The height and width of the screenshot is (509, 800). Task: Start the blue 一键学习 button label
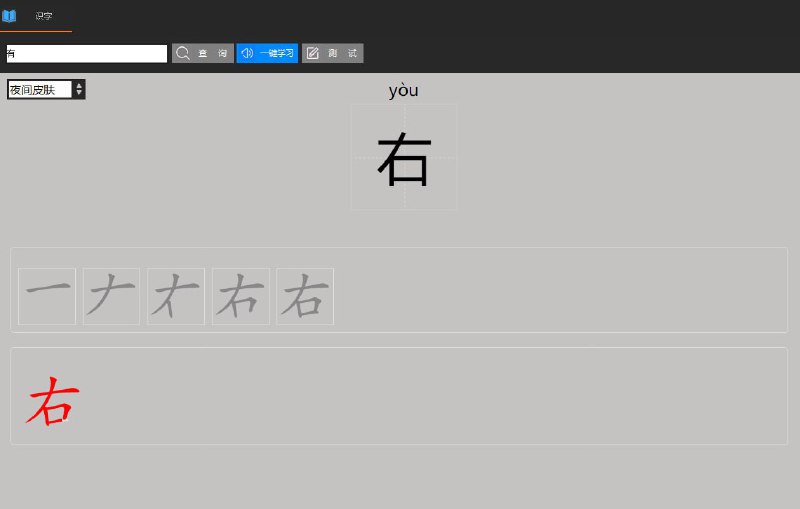point(276,54)
